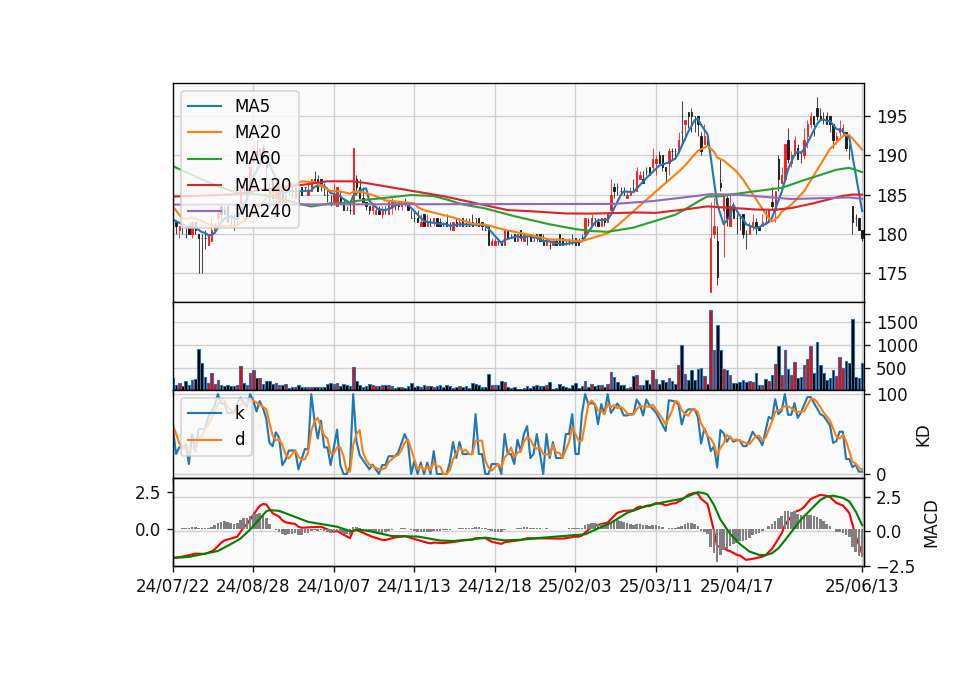Viewport: 960px width, 690px height.
Task: Click the blue MA5 legend line sample
Action: (204, 106)
